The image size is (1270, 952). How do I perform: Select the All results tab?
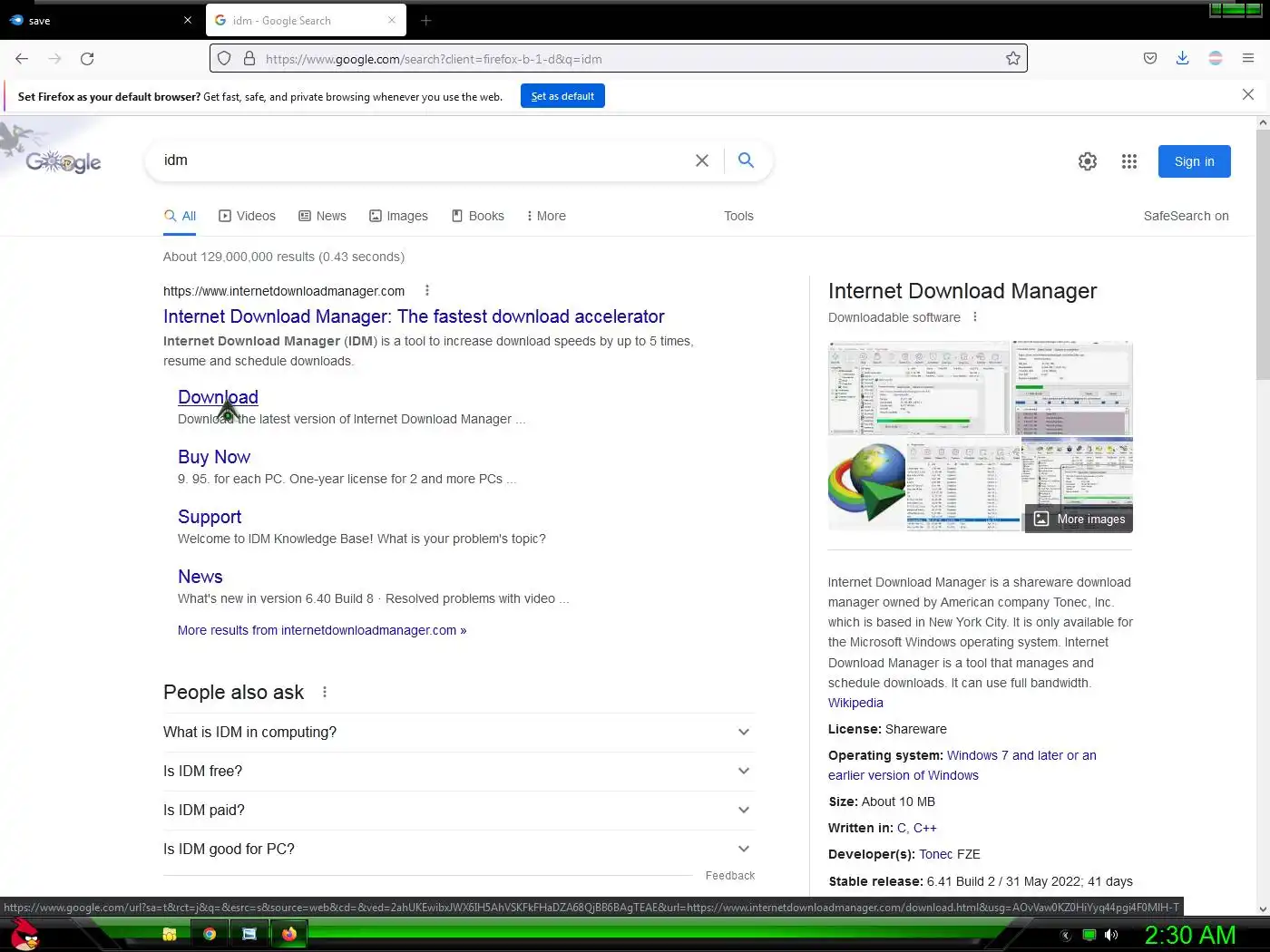click(180, 216)
